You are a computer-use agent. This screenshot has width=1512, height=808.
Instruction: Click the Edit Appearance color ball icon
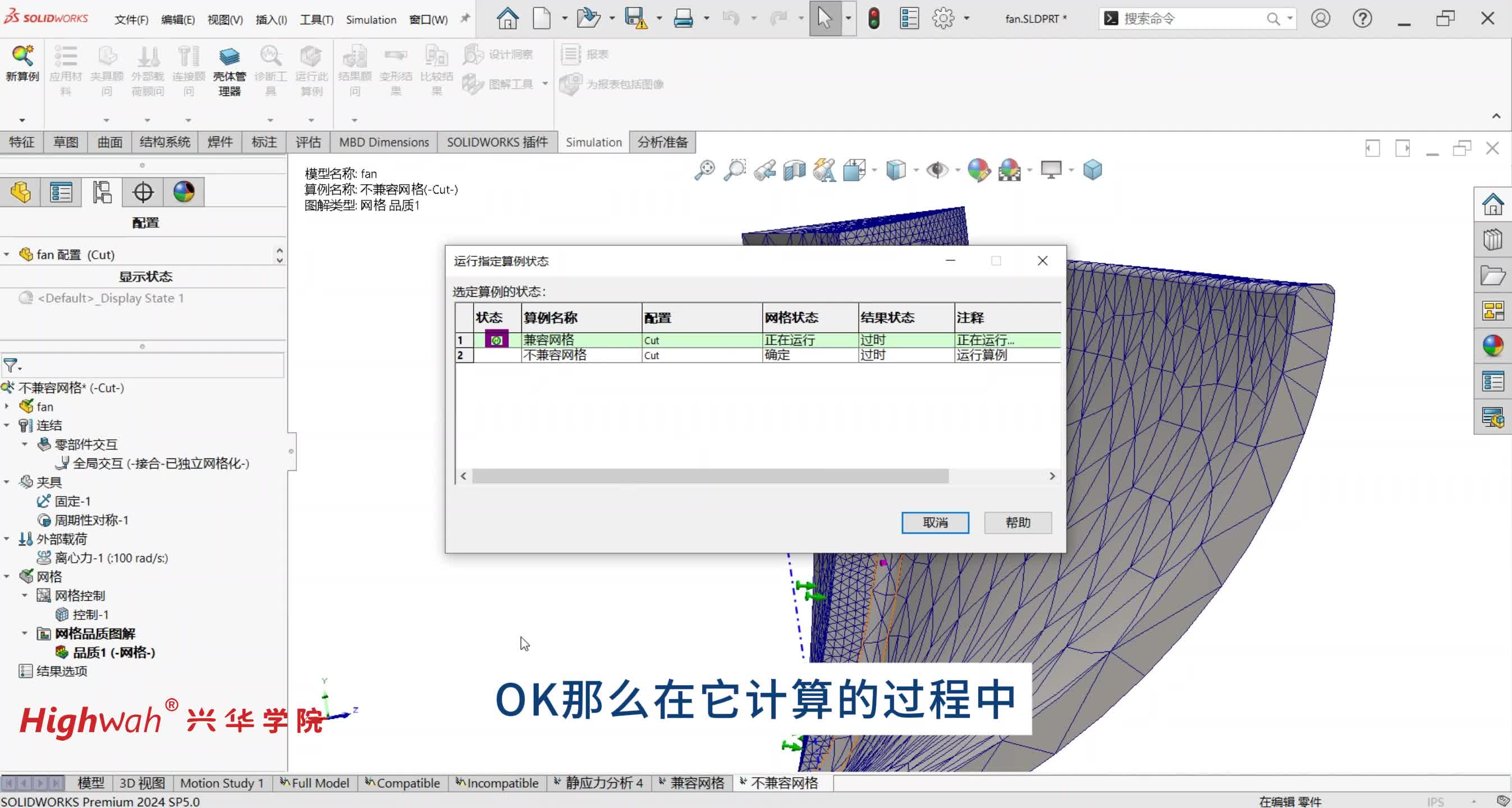coord(978,170)
